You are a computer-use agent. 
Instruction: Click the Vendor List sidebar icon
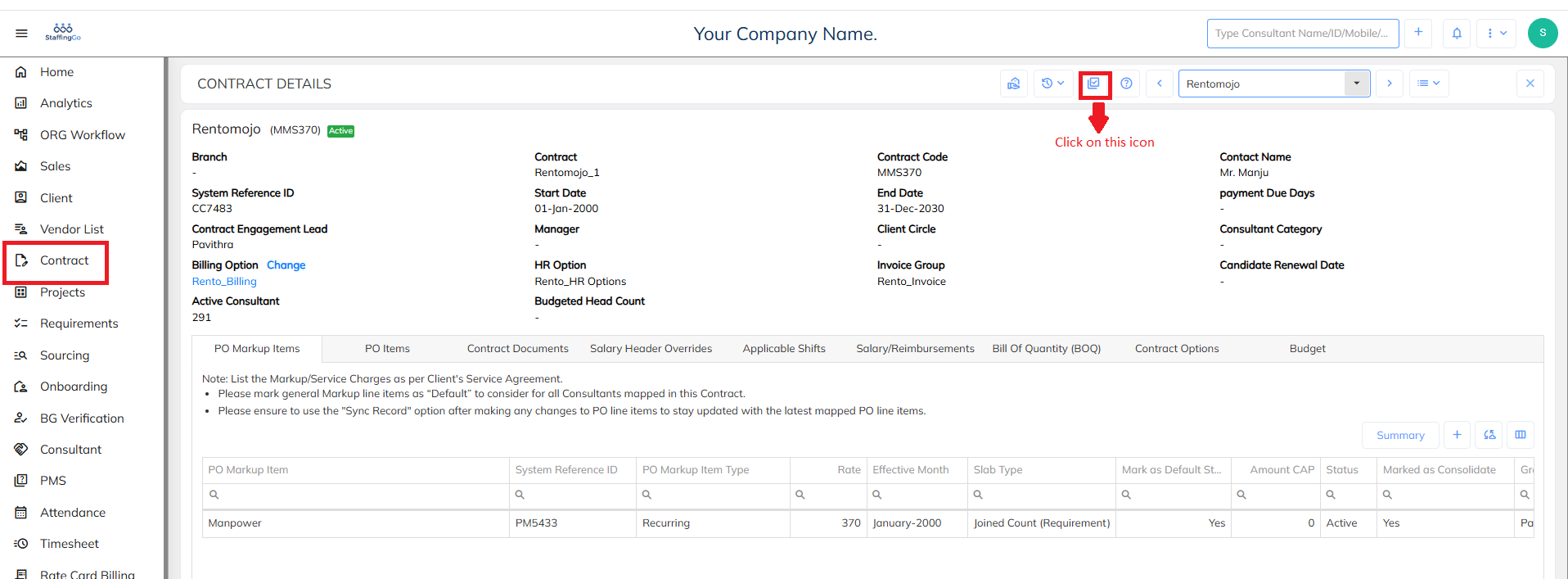coord(21,229)
